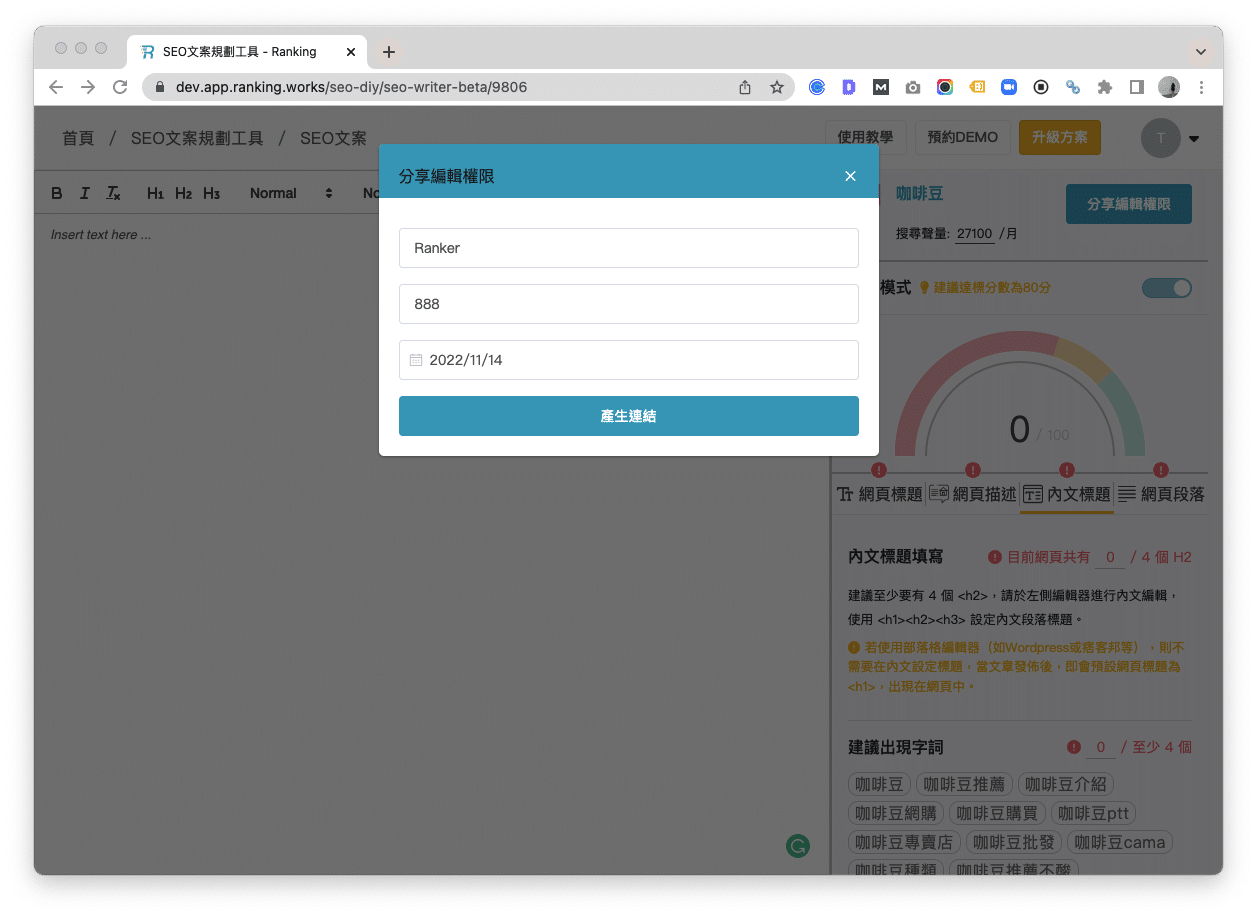Viewport: 1257px width, 917px height.
Task: Toggle italic formatting in the editor
Action: [85, 193]
